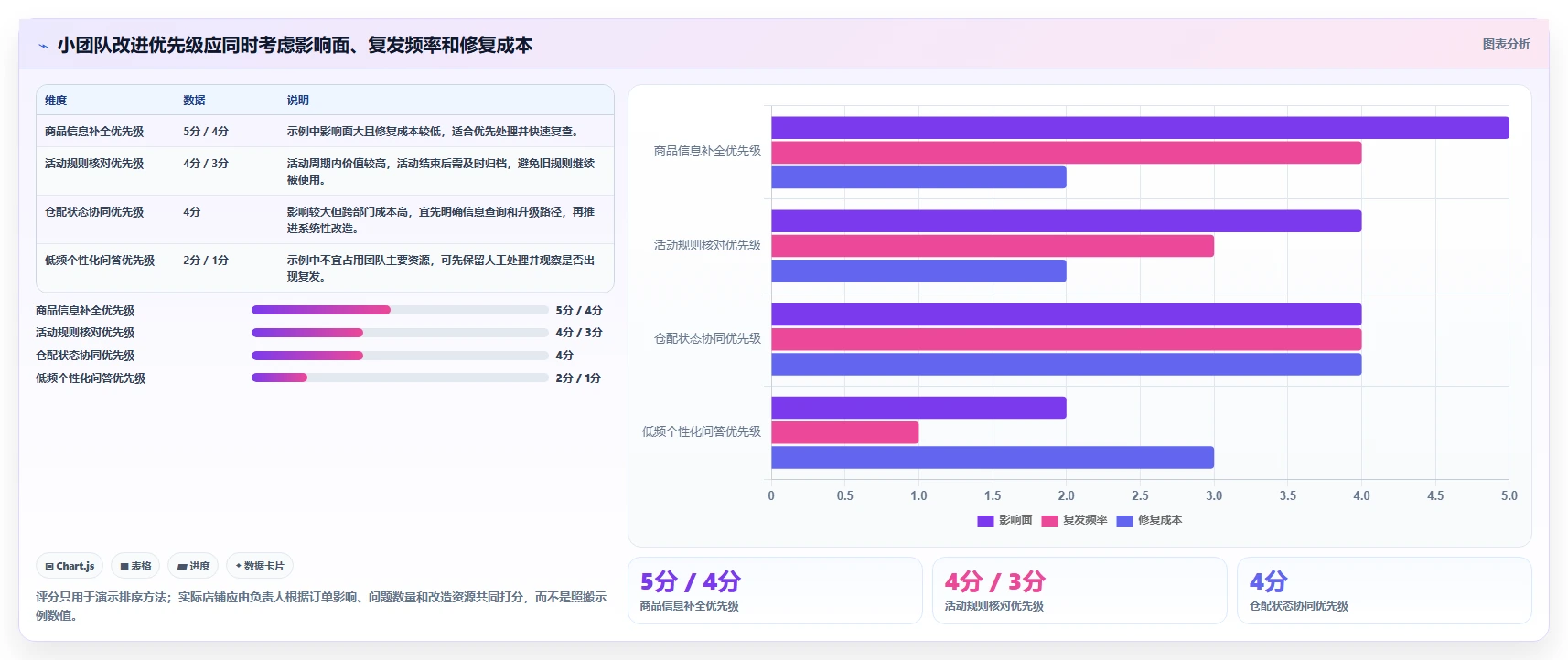Click the blue 修复成本 legend swatch
1568x660 pixels.
[x=1124, y=521]
